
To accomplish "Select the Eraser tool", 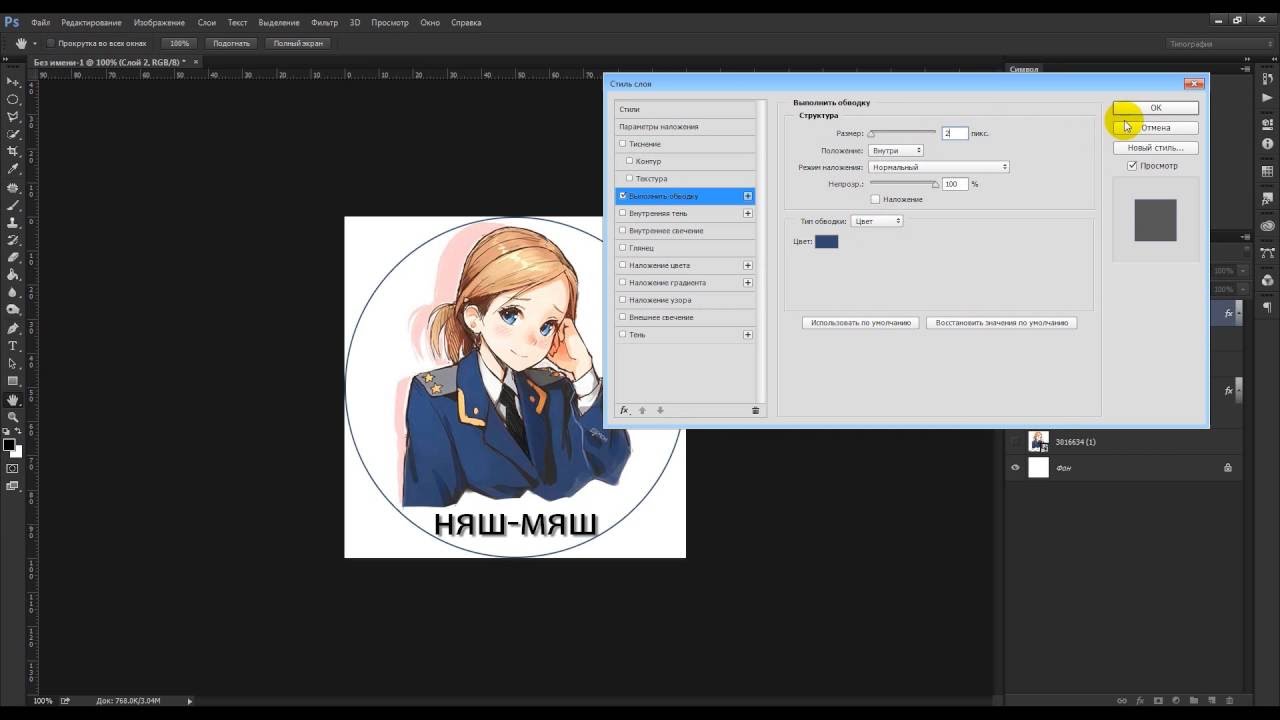I will click(x=13, y=257).
